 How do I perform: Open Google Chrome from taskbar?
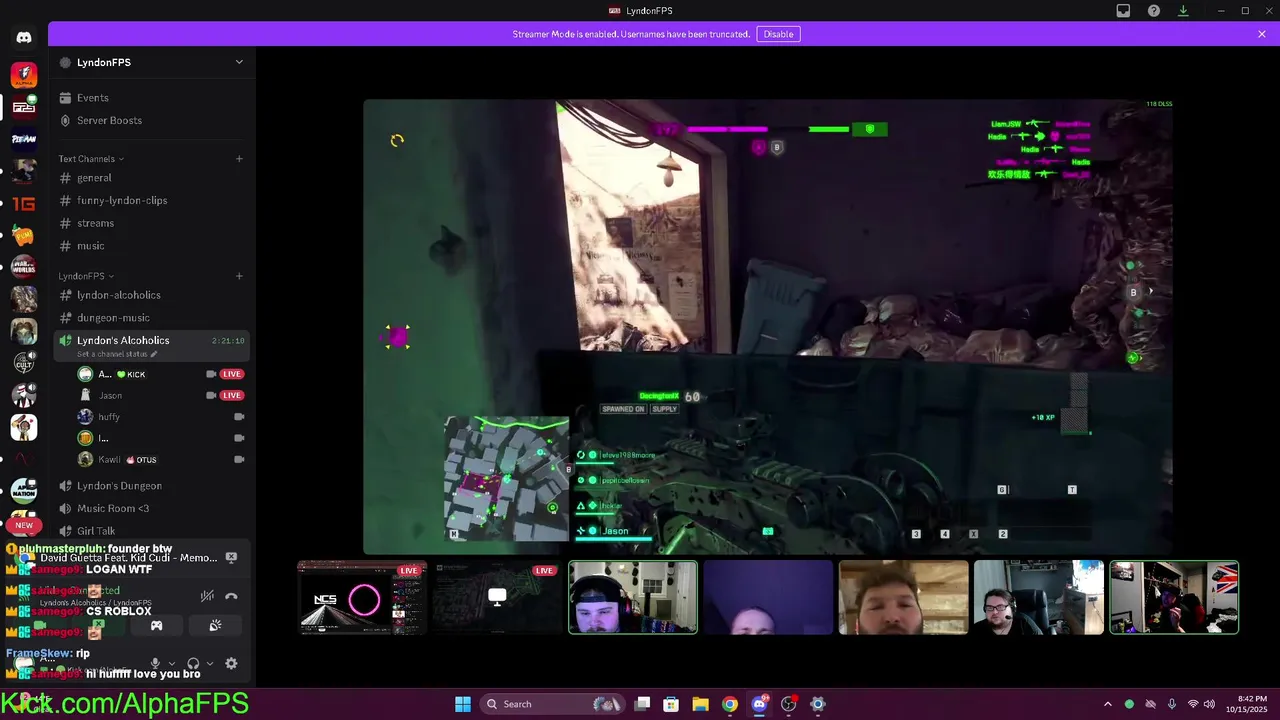click(730, 704)
